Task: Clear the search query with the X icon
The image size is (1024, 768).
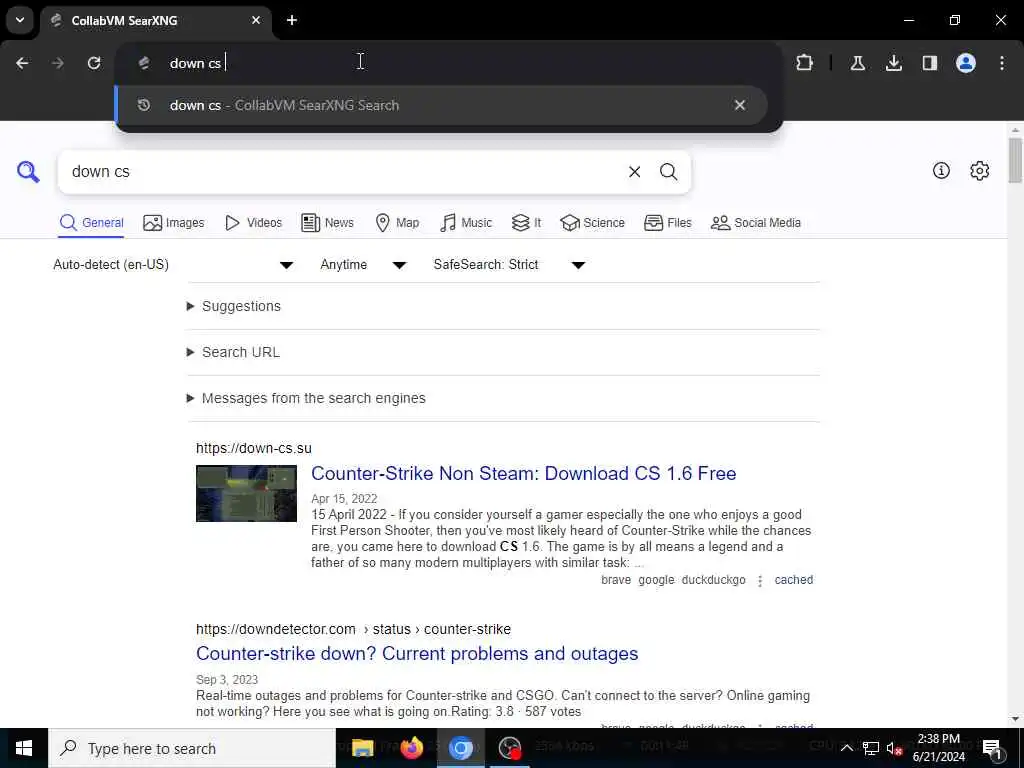Action: point(634,172)
